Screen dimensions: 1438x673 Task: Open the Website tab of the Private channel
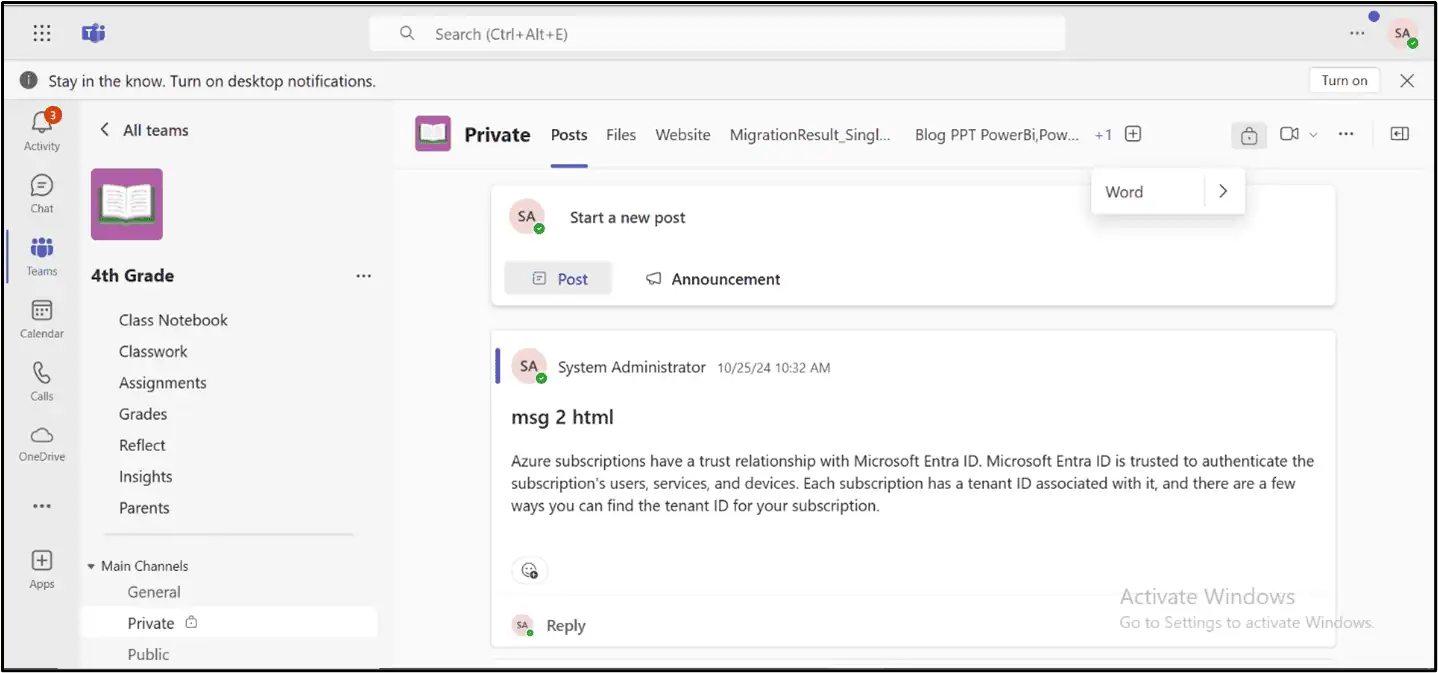click(x=682, y=134)
